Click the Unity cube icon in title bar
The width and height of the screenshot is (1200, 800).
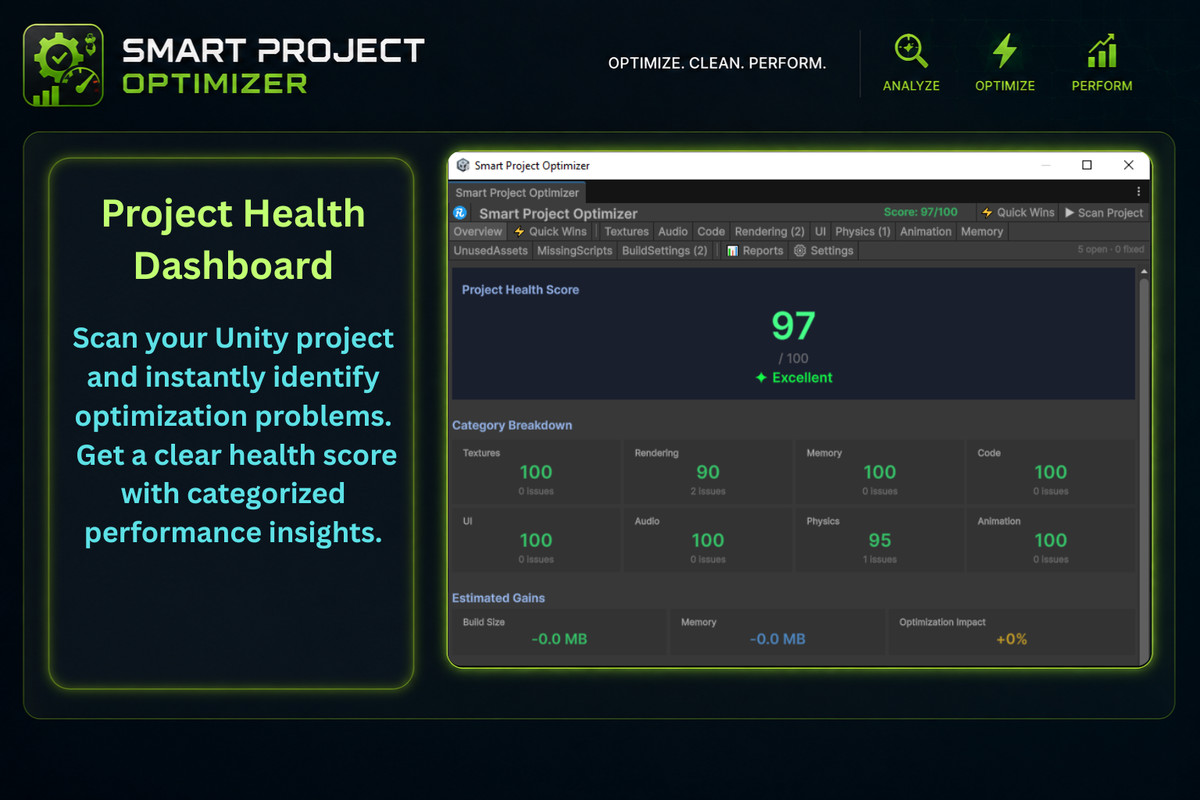point(463,165)
